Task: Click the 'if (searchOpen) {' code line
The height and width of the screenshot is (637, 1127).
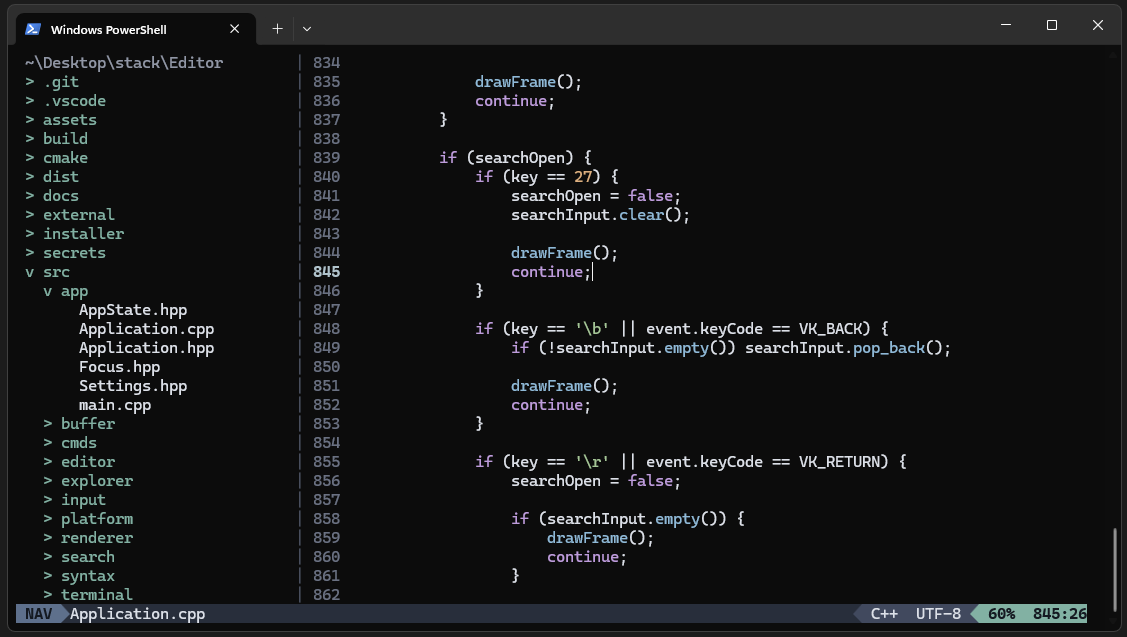Action: click(x=515, y=158)
